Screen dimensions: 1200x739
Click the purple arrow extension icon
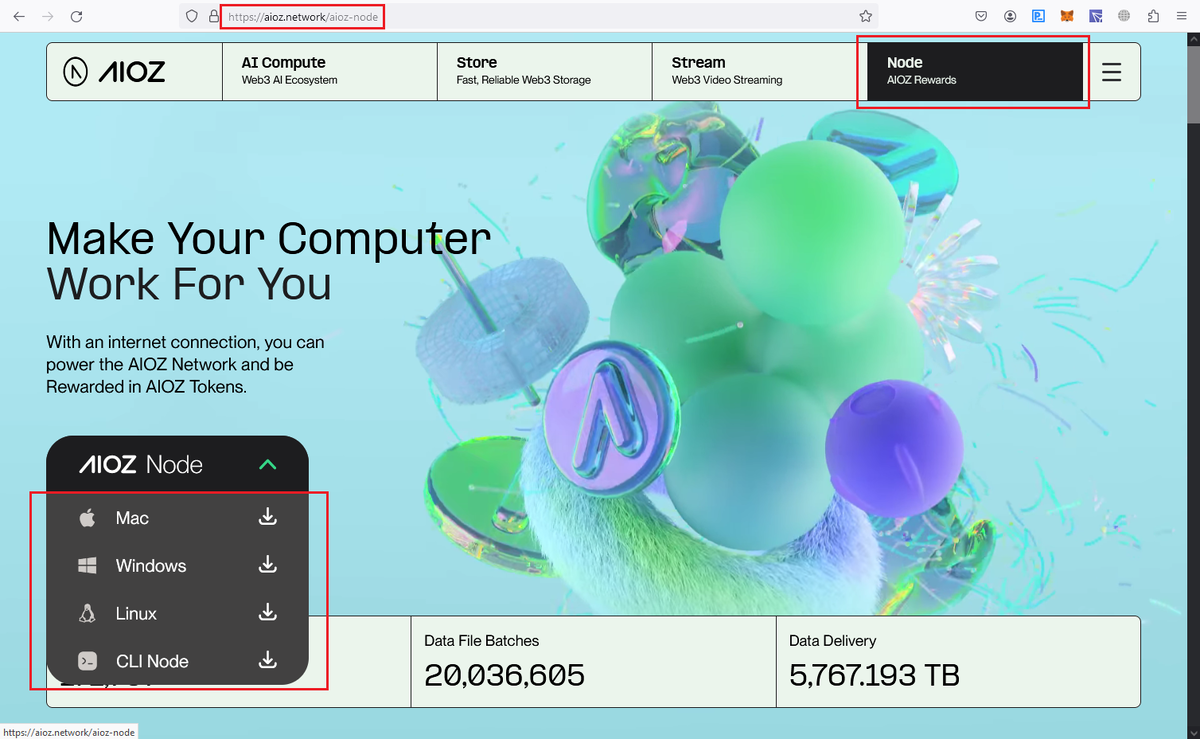(1096, 16)
